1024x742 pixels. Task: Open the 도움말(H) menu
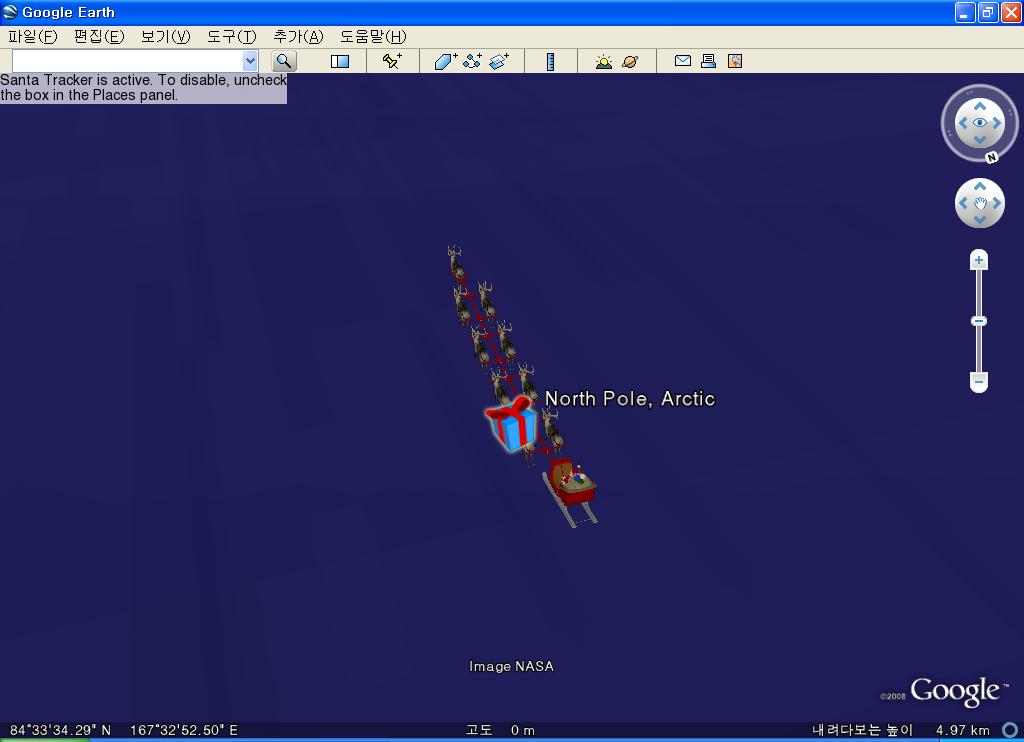click(x=373, y=37)
